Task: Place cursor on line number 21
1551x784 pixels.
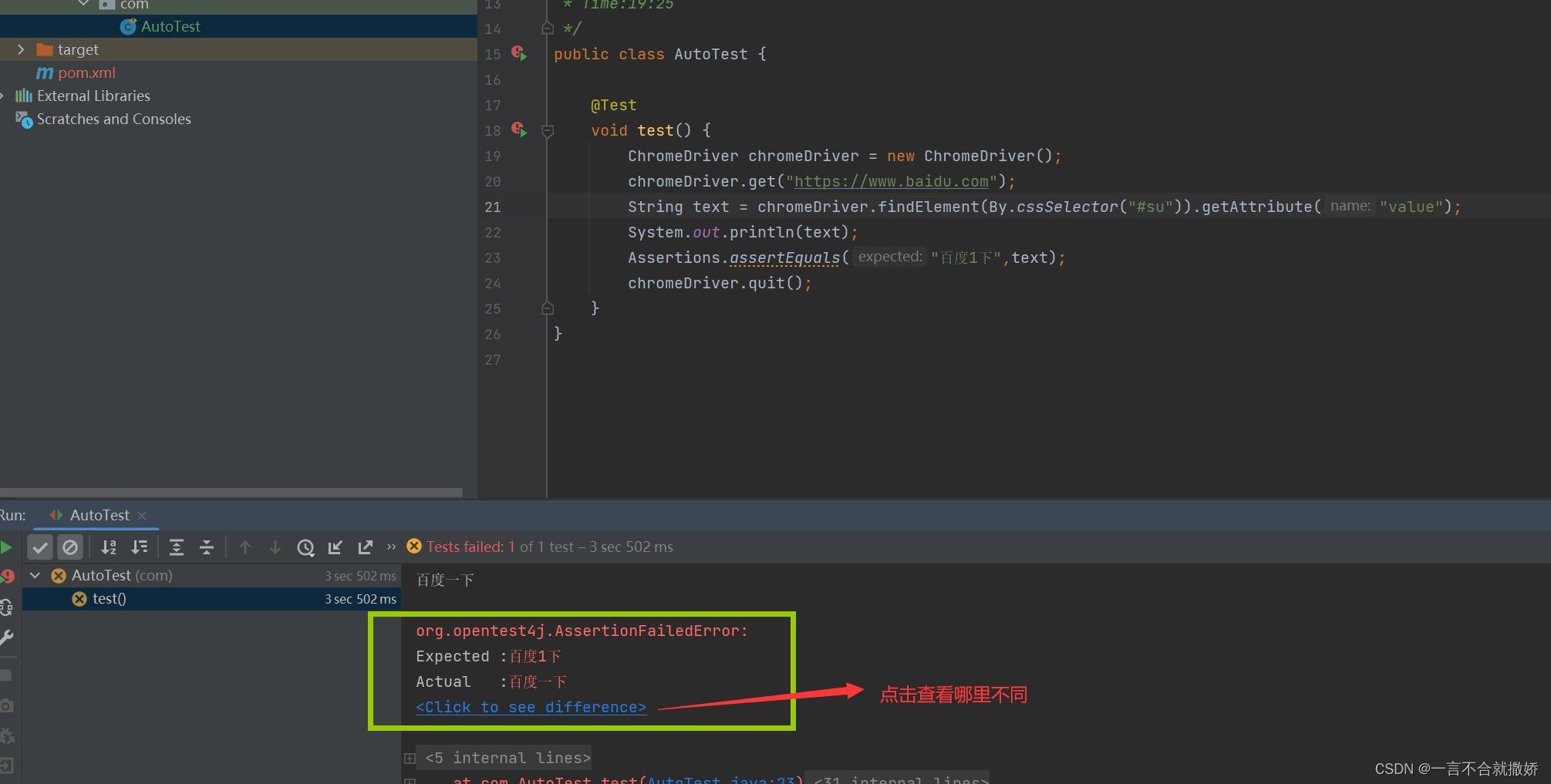Action: pyautogui.click(x=493, y=207)
